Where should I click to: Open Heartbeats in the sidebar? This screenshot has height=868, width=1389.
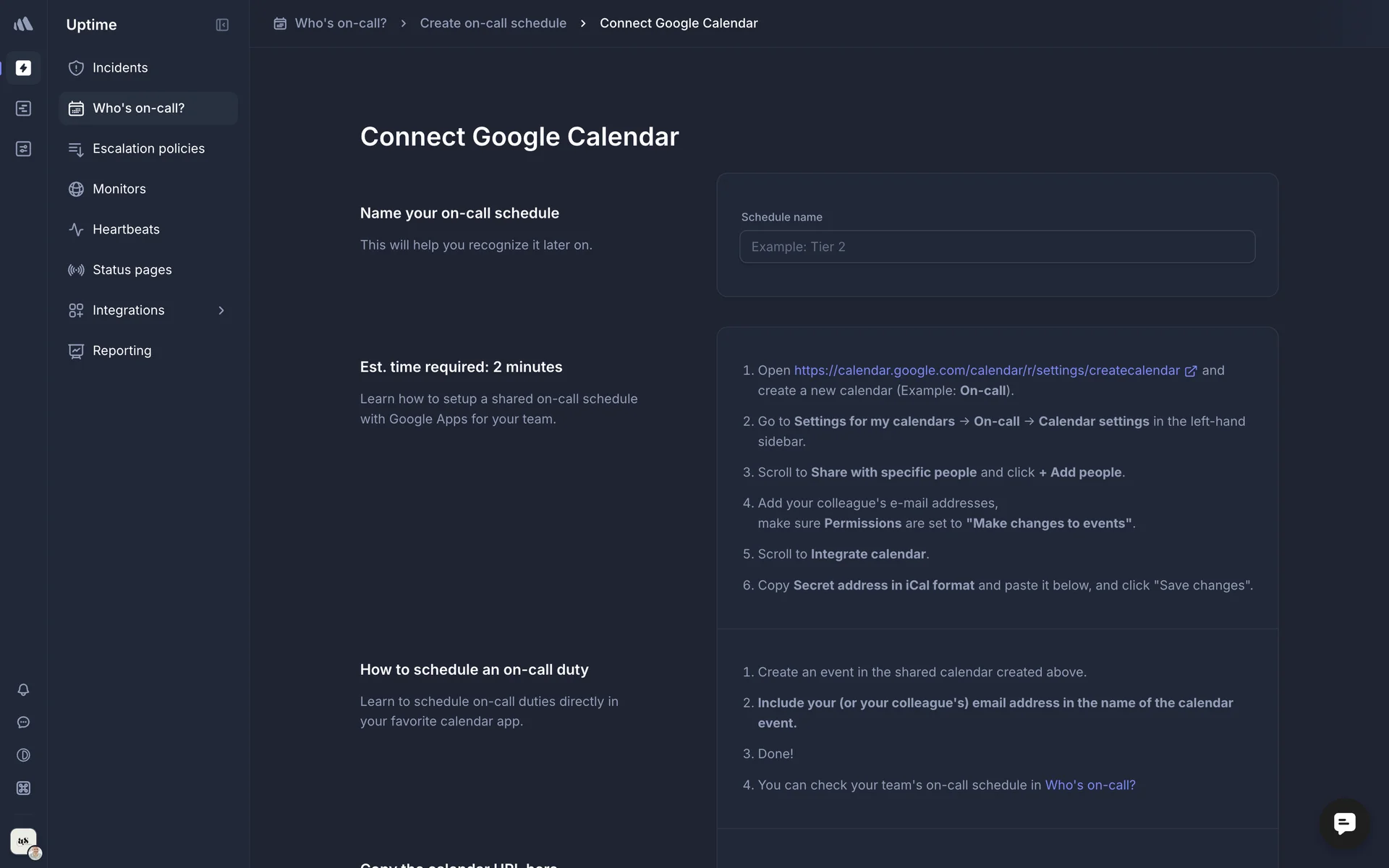[126, 229]
